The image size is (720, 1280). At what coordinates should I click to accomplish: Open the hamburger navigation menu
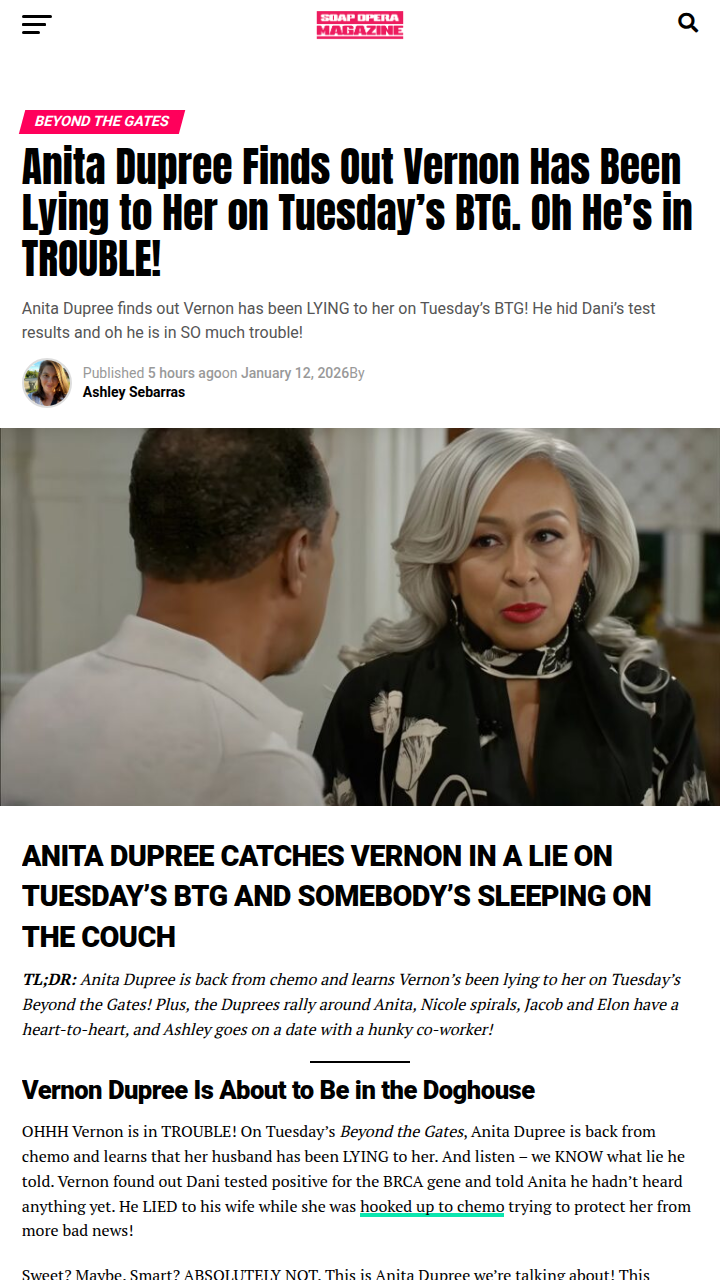[x=37, y=24]
